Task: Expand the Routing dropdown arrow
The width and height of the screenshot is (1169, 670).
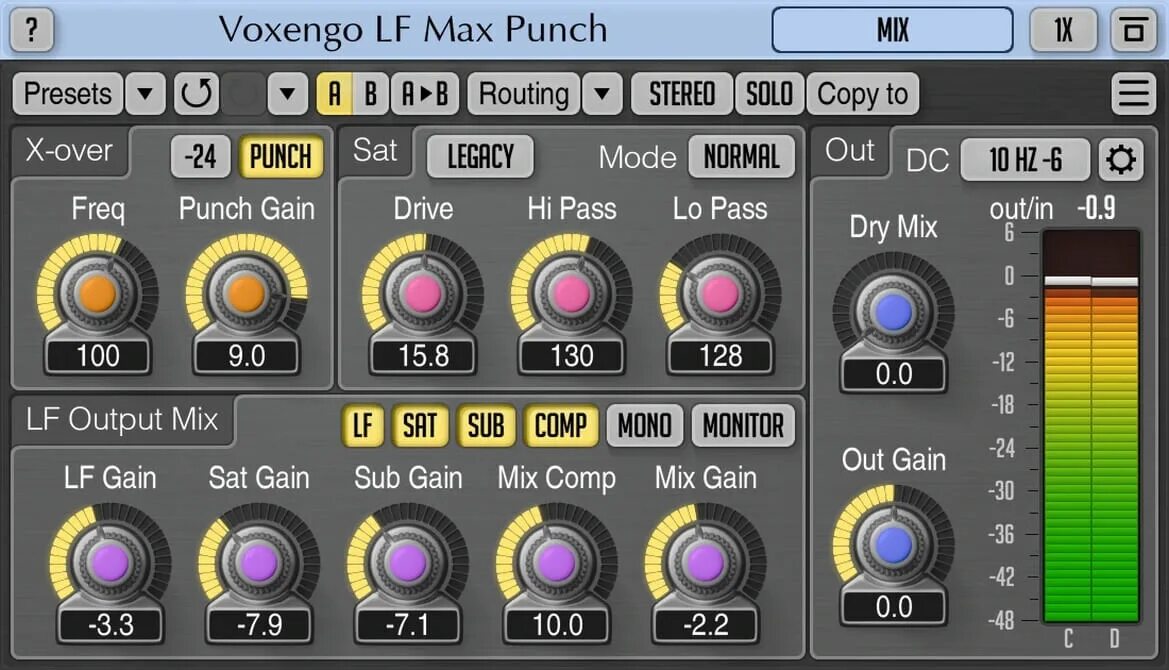Action: point(602,94)
